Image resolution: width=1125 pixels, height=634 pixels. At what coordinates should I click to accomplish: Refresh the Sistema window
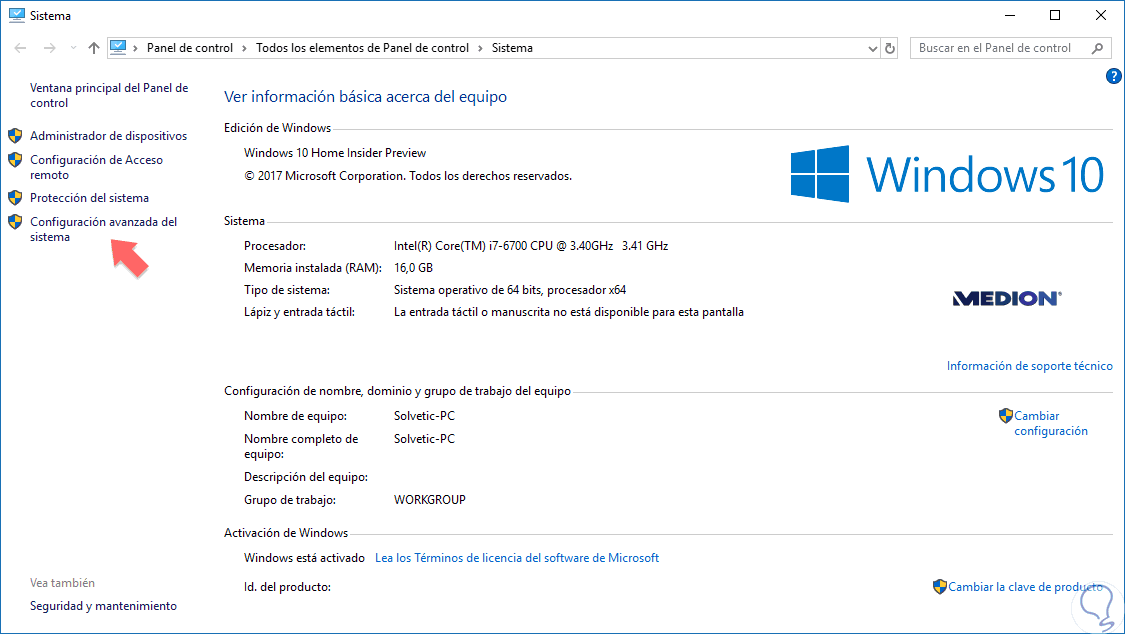click(x=890, y=48)
